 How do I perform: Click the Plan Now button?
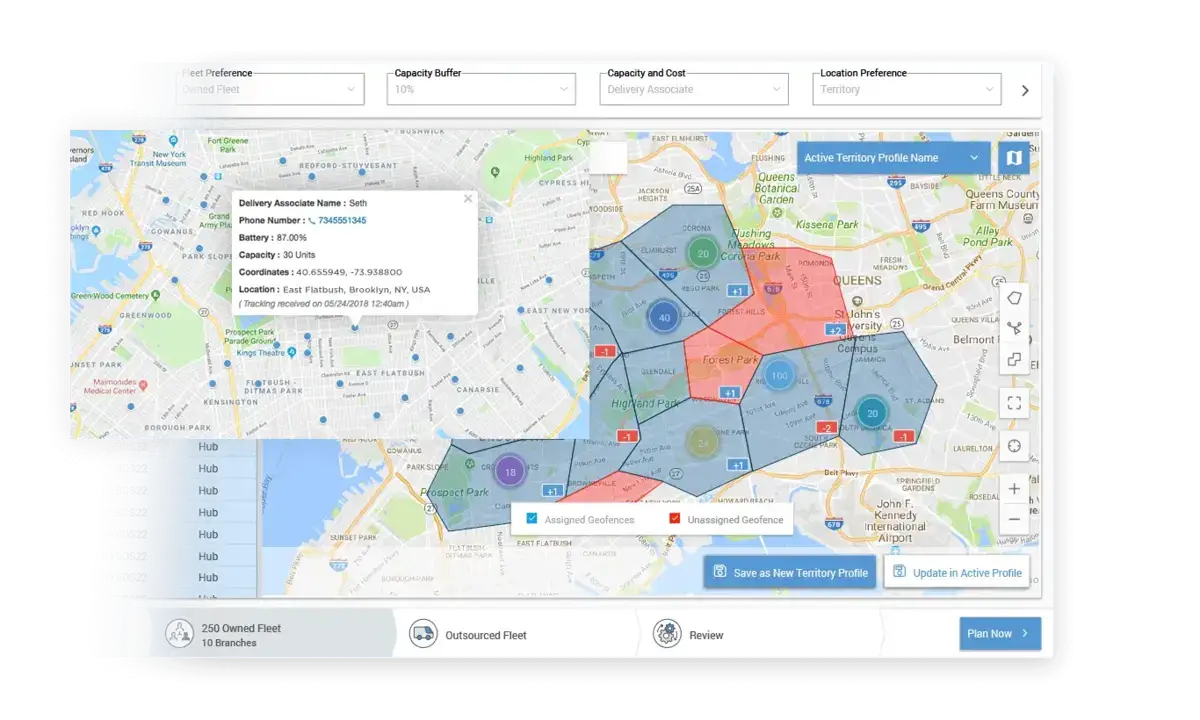click(1000, 634)
